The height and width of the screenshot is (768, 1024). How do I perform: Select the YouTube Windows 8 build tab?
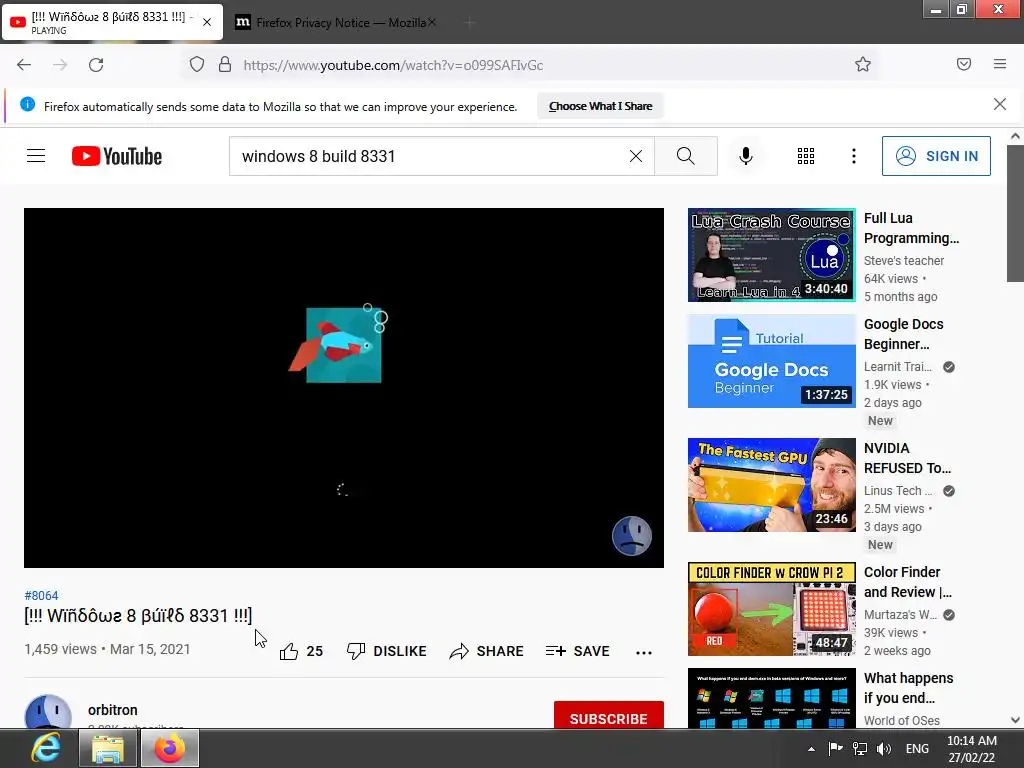coord(111,23)
